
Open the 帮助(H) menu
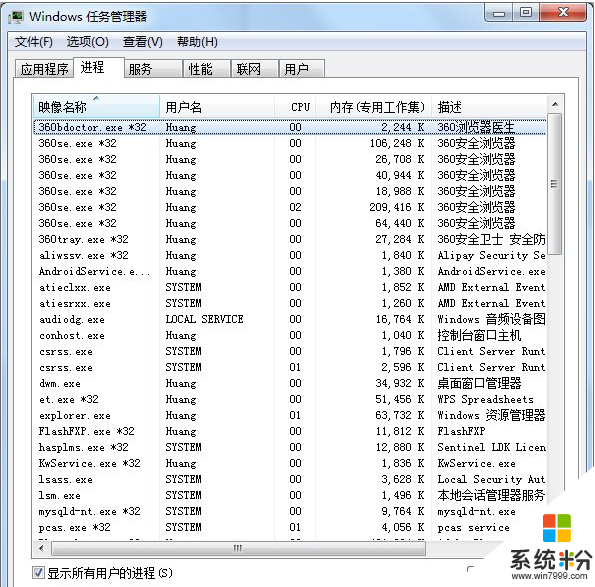coord(197,42)
